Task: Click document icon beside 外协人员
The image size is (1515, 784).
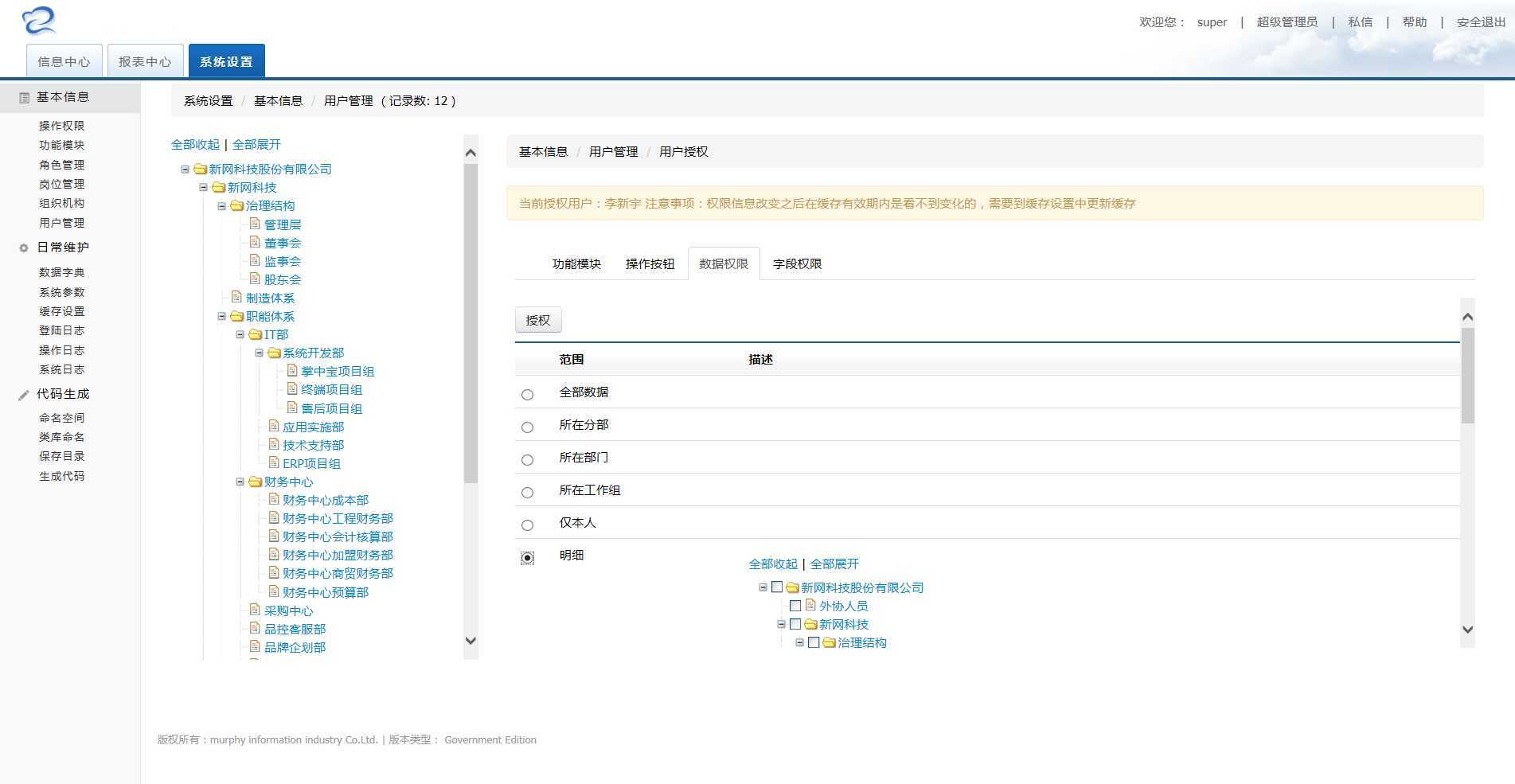Action: [x=810, y=605]
